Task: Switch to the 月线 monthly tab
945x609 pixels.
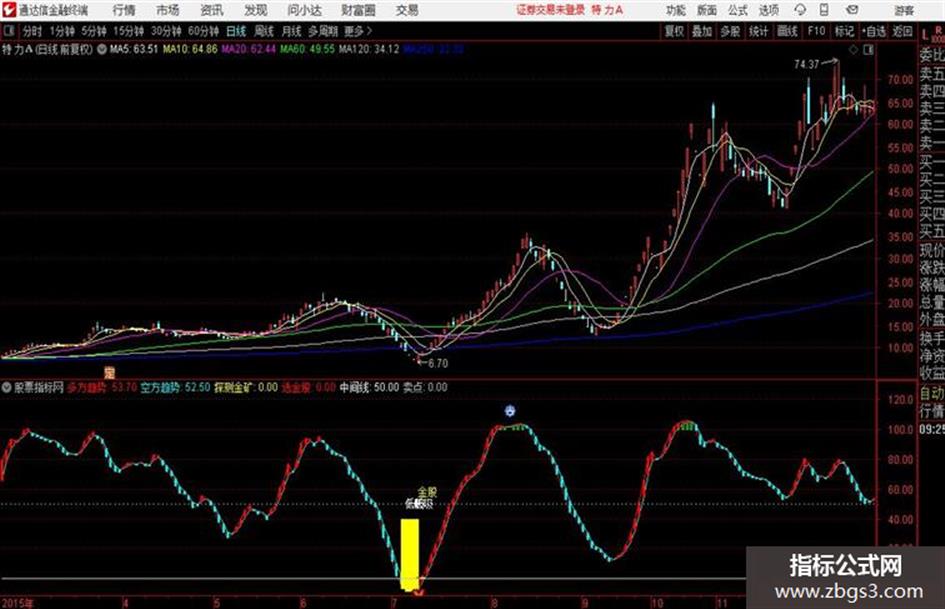Action: click(x=292, y=31)
